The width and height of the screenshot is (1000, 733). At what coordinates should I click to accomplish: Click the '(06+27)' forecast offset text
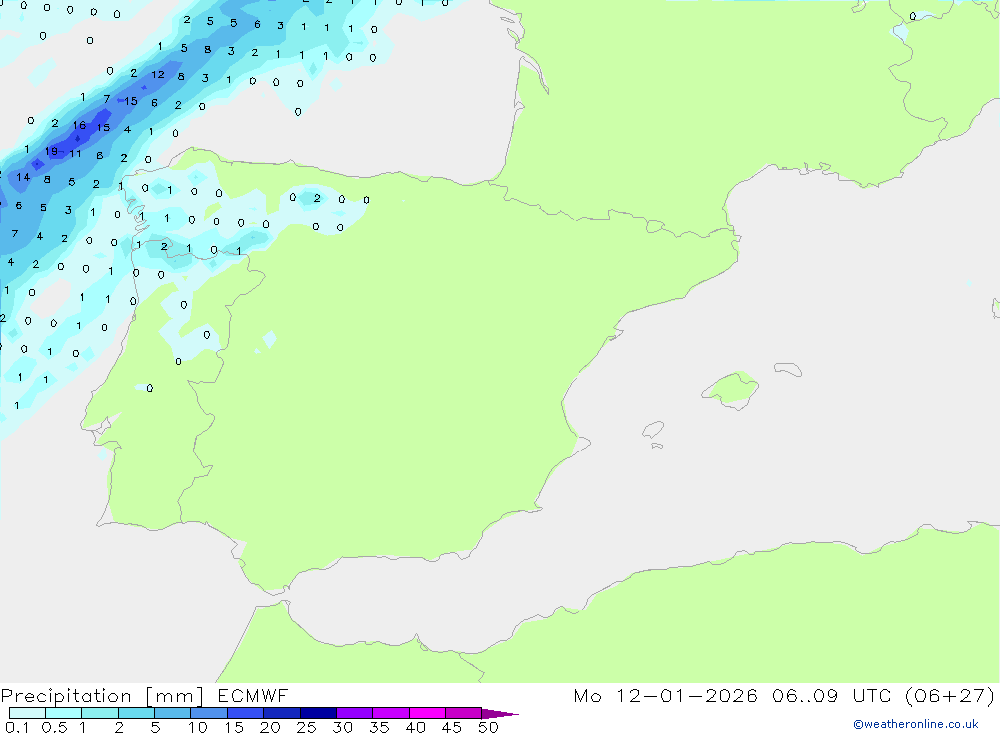click(950, 695)
